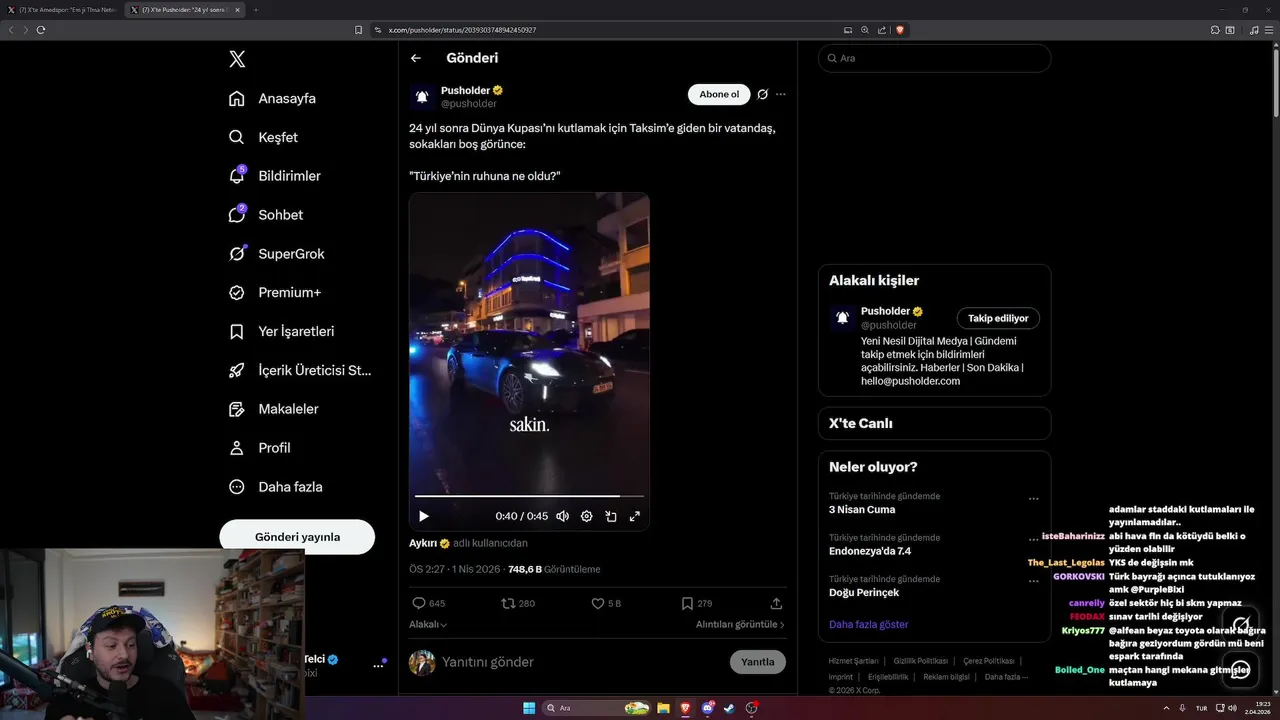1280x720 pixels.
Task: Click the Brave Shields icon
Action: [900, 30]
